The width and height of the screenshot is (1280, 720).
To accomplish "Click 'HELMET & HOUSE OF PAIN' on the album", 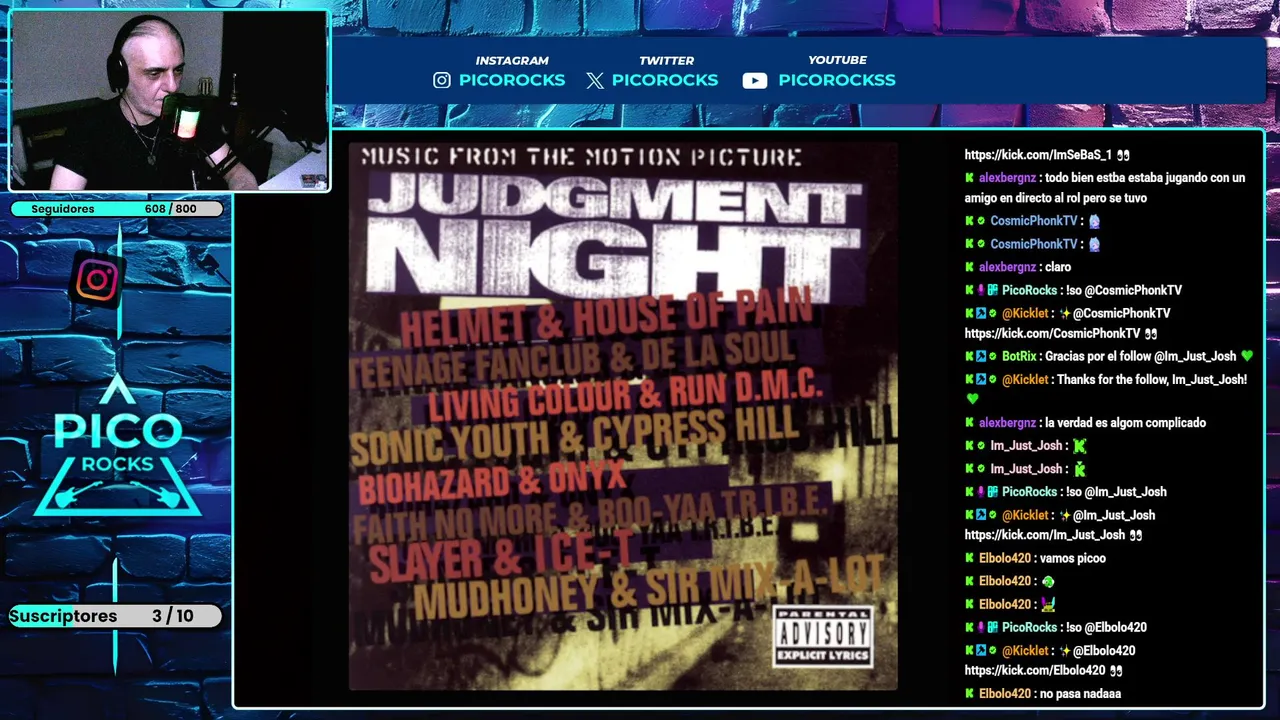I will (606, 319).
